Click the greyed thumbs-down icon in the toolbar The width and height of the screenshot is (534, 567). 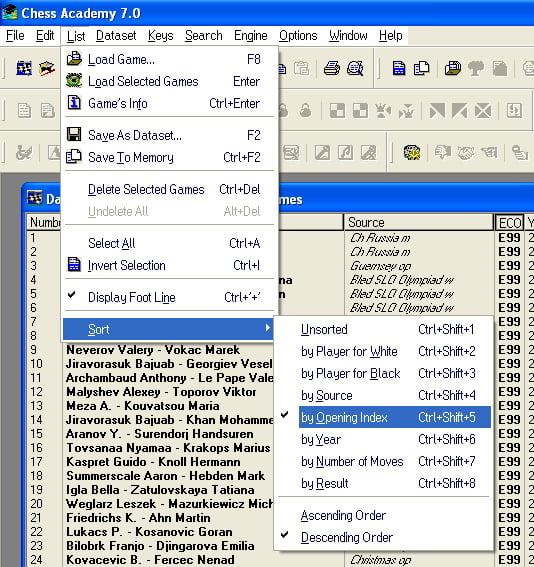coord(443,152)
